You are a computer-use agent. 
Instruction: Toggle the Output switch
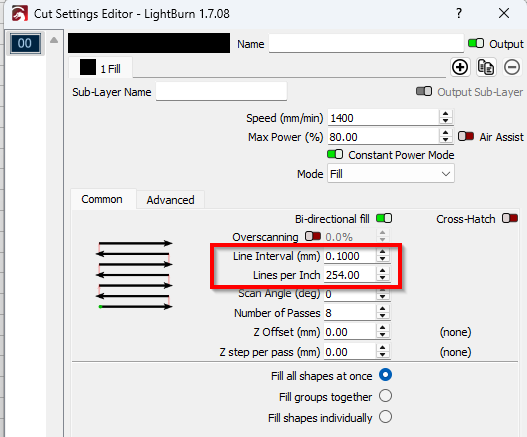click(x=476, y=43)
